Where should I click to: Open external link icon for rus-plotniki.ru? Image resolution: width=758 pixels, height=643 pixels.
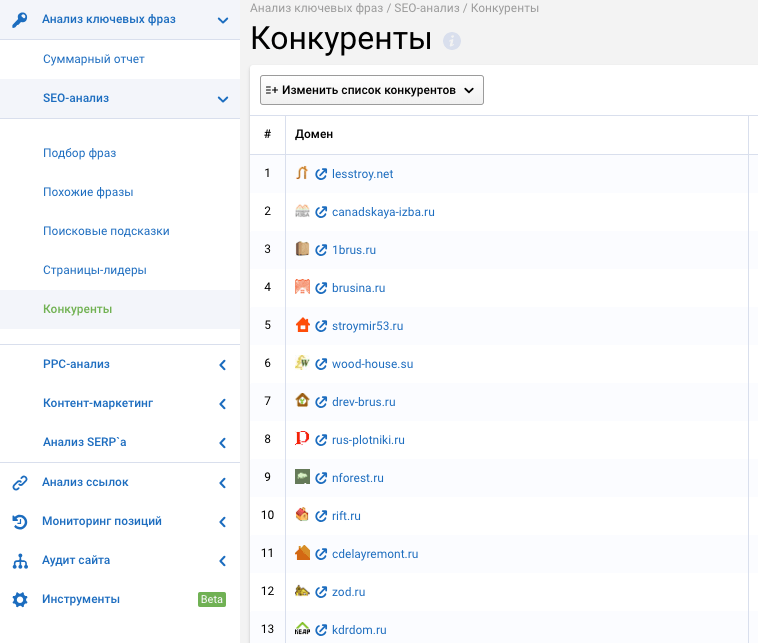(321, 440)
